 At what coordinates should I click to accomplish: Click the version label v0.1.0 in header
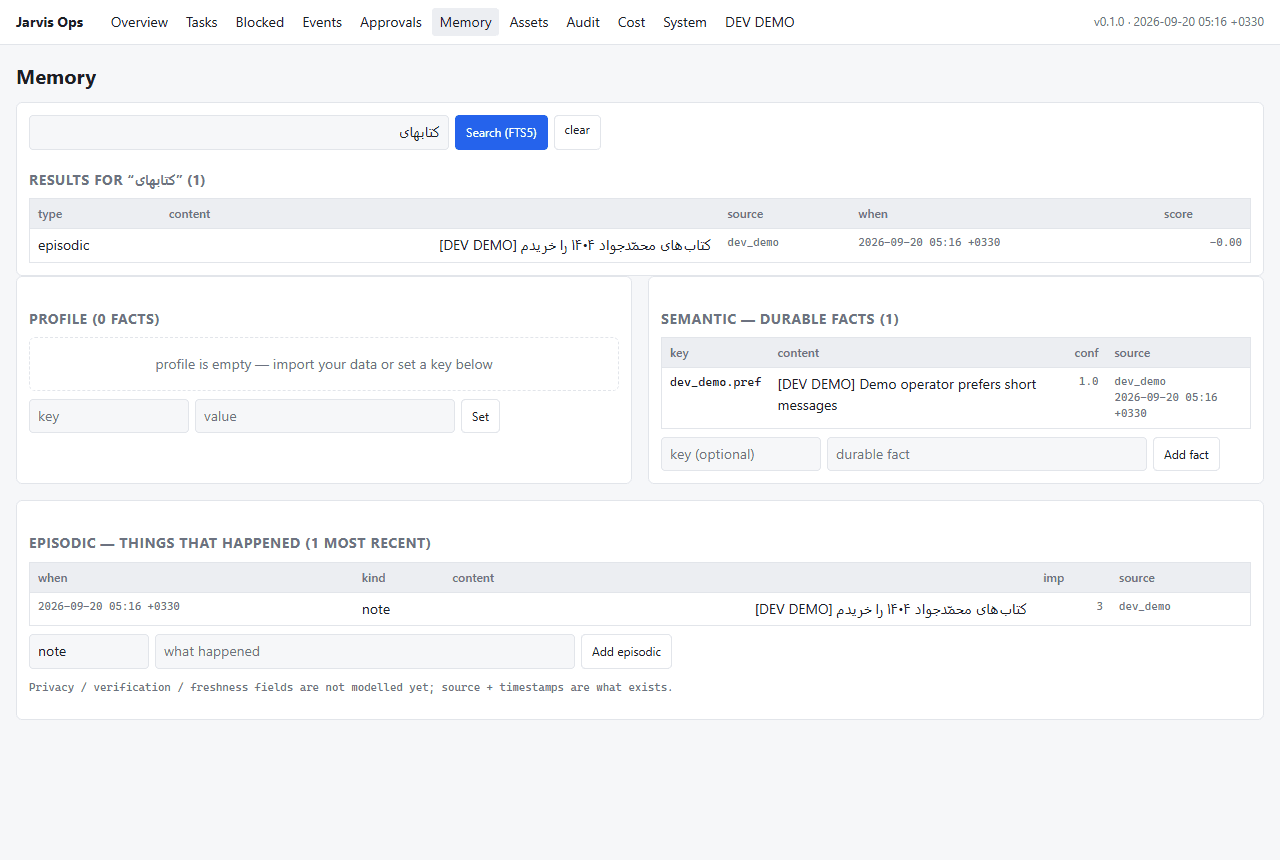1108,22
